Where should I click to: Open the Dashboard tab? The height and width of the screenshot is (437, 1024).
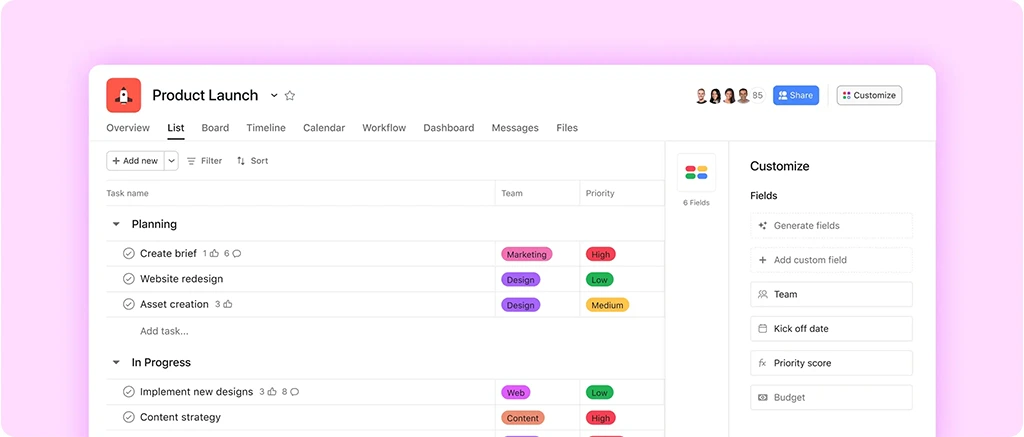448,128
